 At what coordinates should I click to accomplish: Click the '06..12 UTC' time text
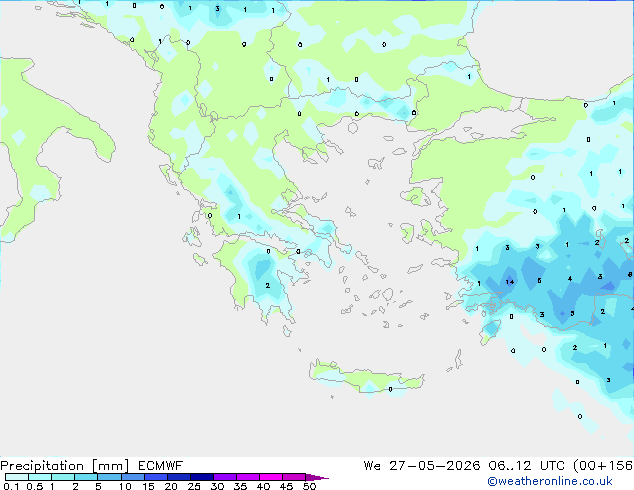point(526,466)
